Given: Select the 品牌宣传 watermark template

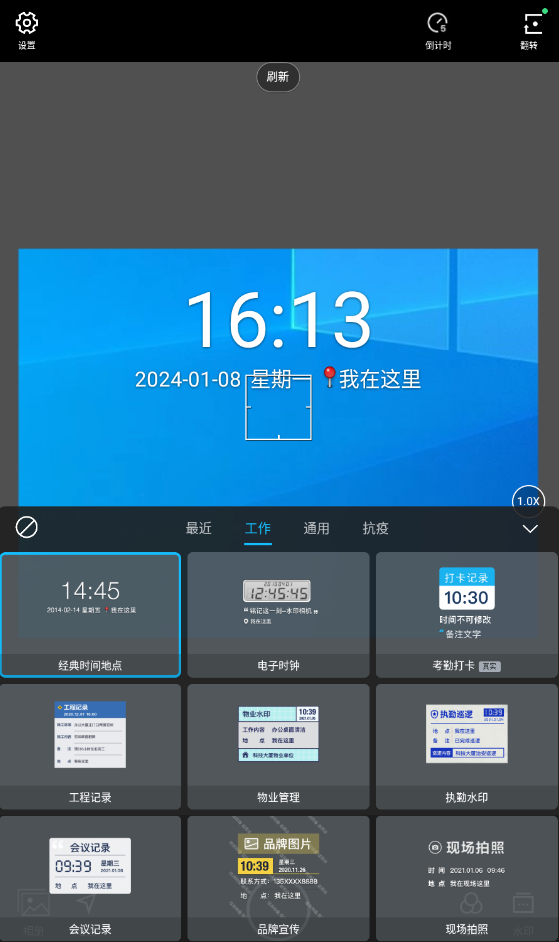Looking at the screenshot, I should [x=278, y=878].
